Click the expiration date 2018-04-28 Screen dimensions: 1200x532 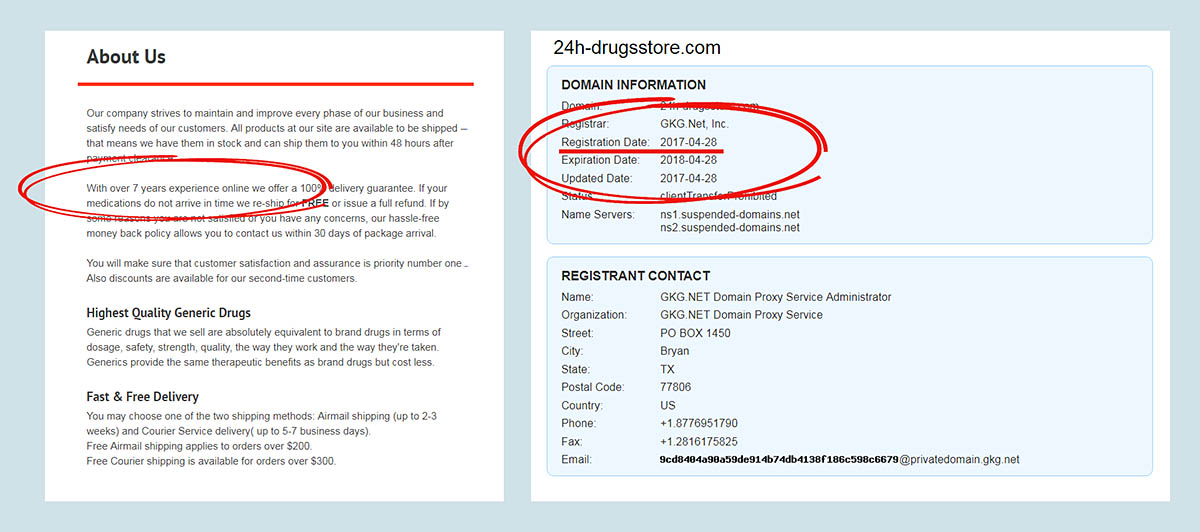point(688,160)
